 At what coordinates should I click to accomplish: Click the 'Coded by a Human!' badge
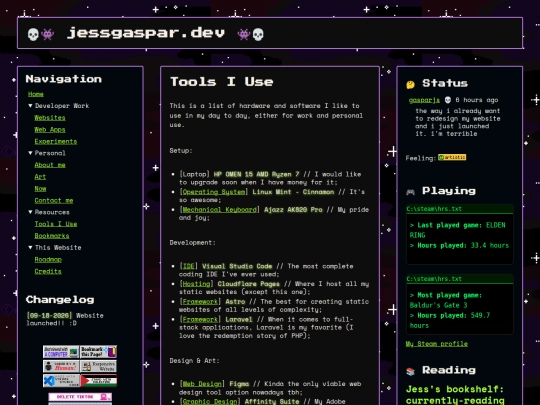(61, 366)
